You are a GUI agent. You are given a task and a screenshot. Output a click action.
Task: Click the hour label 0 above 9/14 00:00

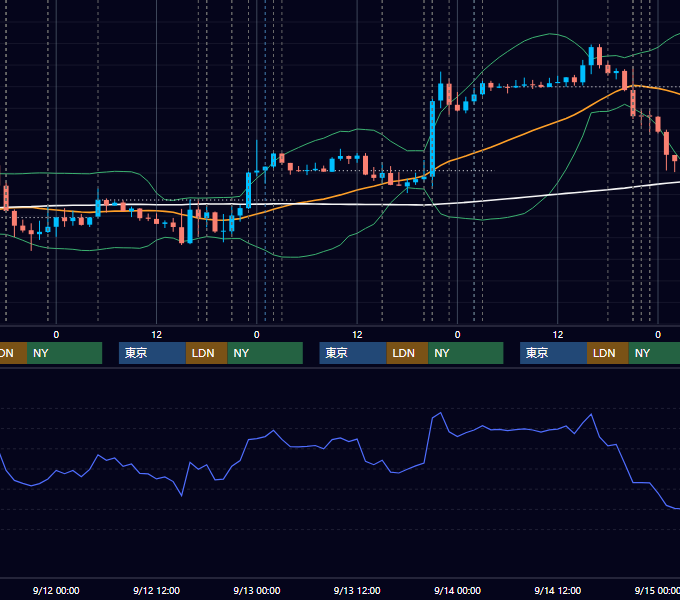pos(457,335)
